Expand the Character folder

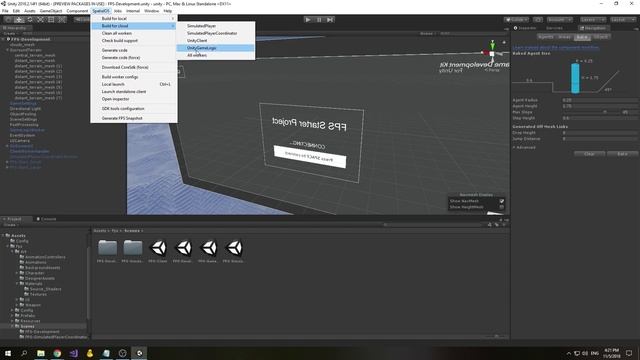17,273
